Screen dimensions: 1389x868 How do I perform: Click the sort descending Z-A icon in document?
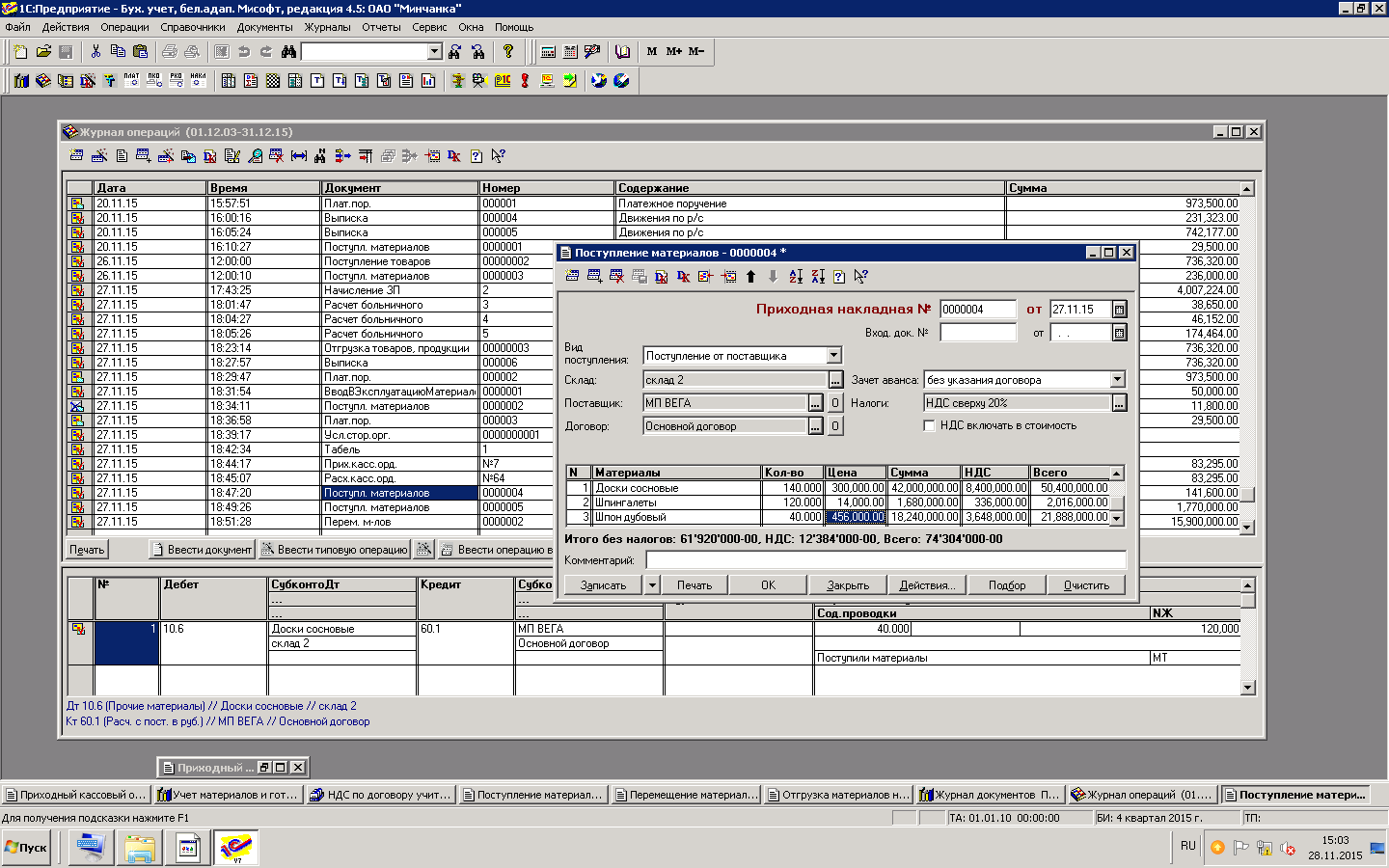tap(817, 277)
